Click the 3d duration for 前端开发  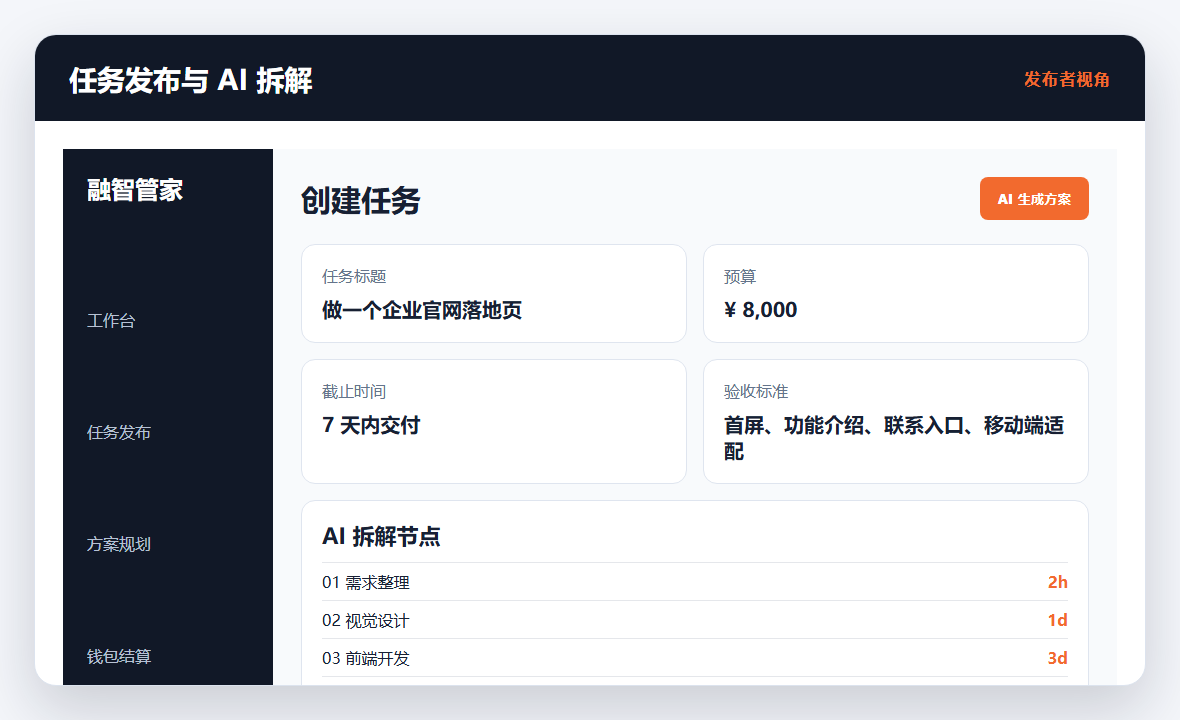(x=1057, y=658)
